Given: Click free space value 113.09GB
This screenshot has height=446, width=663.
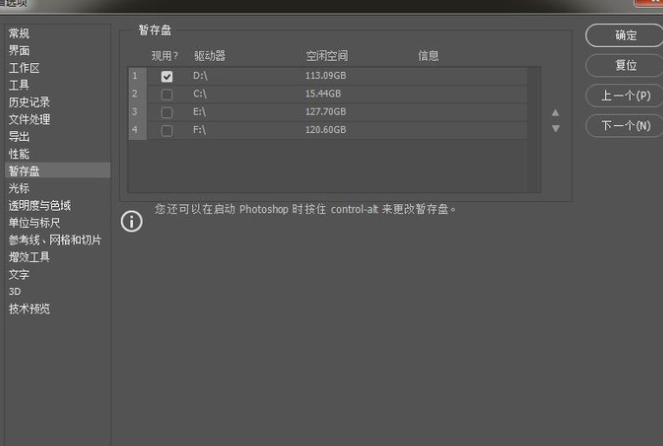Looking at the screenshot, I should pyautogui.click(x=326, y=76).
